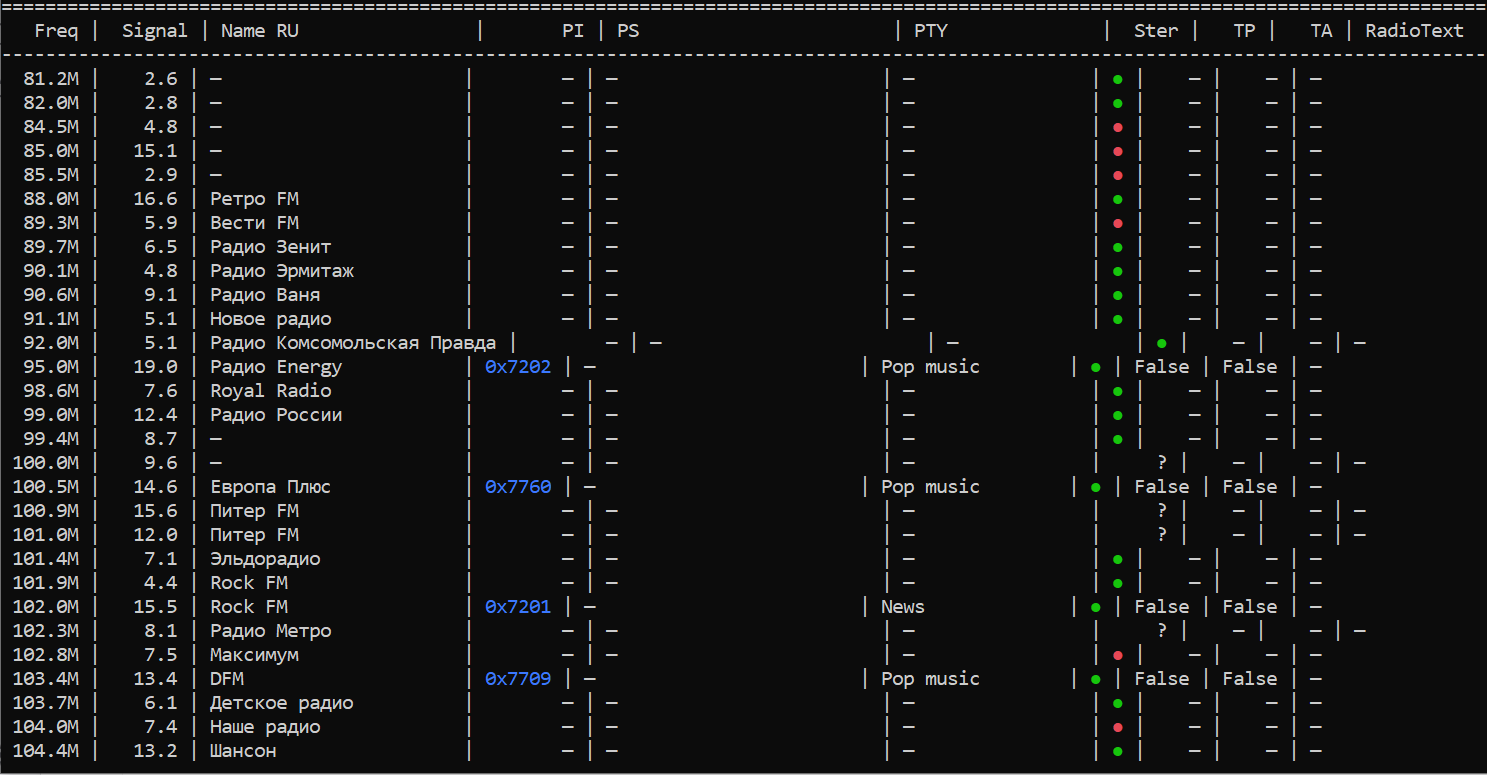Screen dimensions: 1487x775
Task: Click Pop music in DFM row
Action: coord(930,679)
